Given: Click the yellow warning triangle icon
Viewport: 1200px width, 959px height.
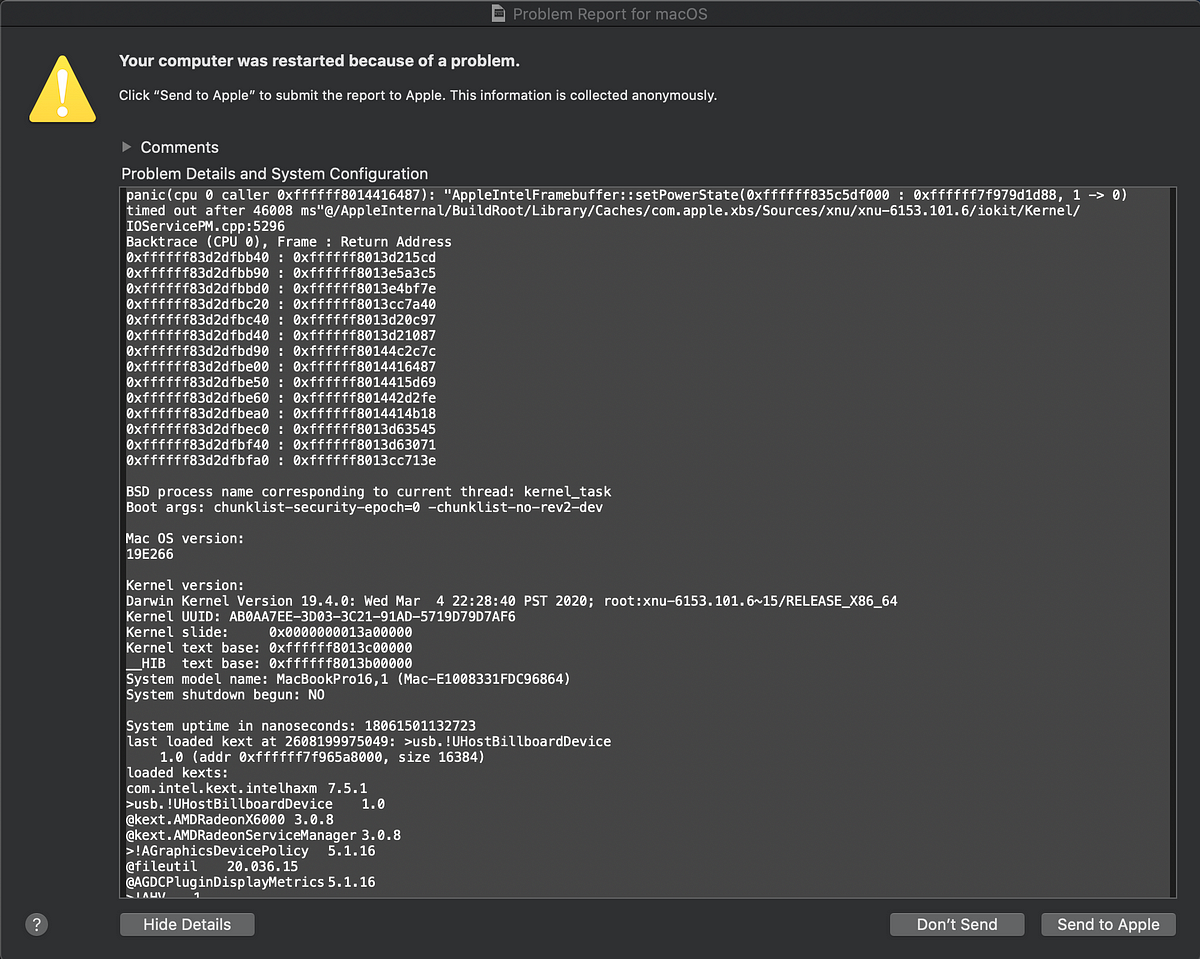Looking at the screenshot, I should tap(63, 88).
